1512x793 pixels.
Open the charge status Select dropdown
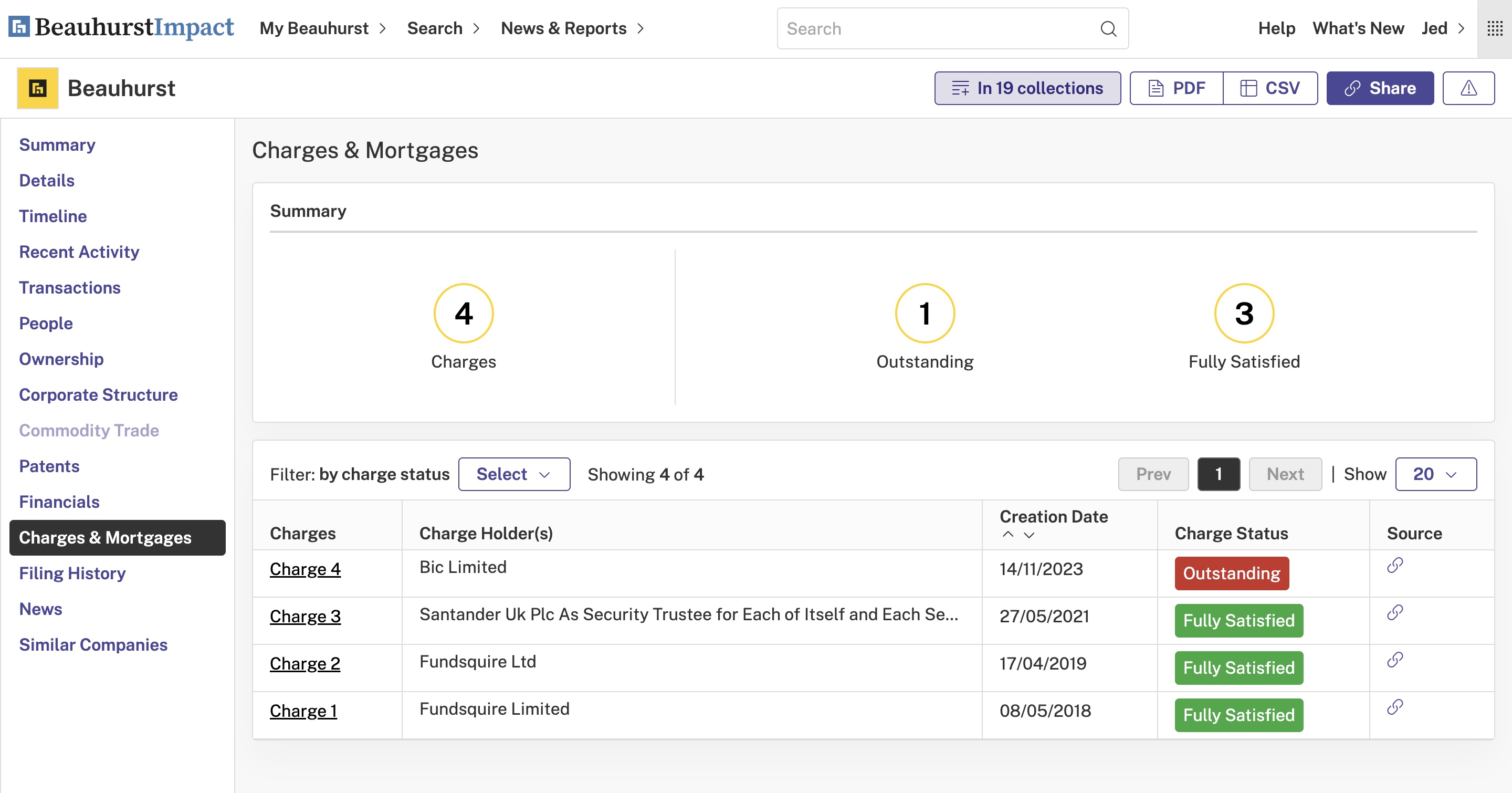(514, 474)
